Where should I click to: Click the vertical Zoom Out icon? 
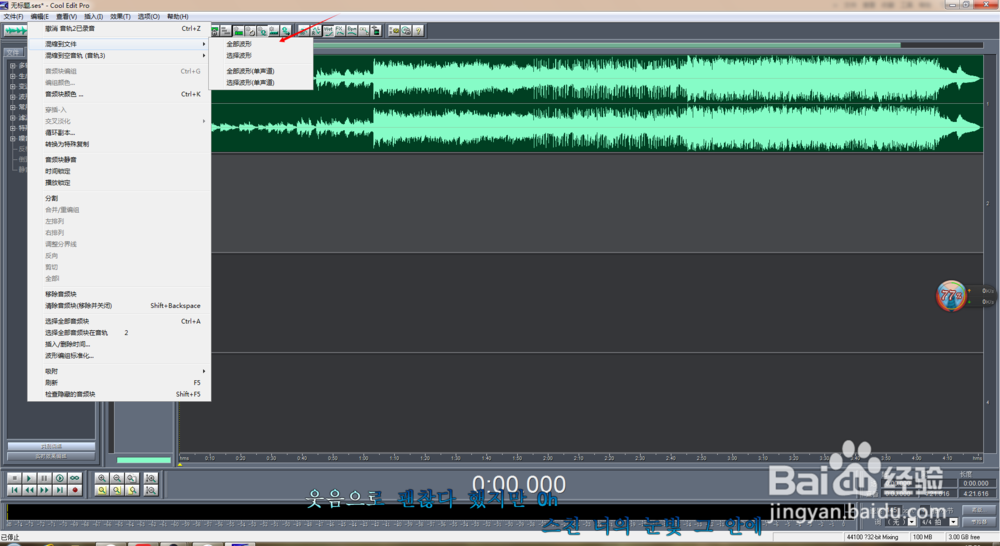tap(151, 490)
